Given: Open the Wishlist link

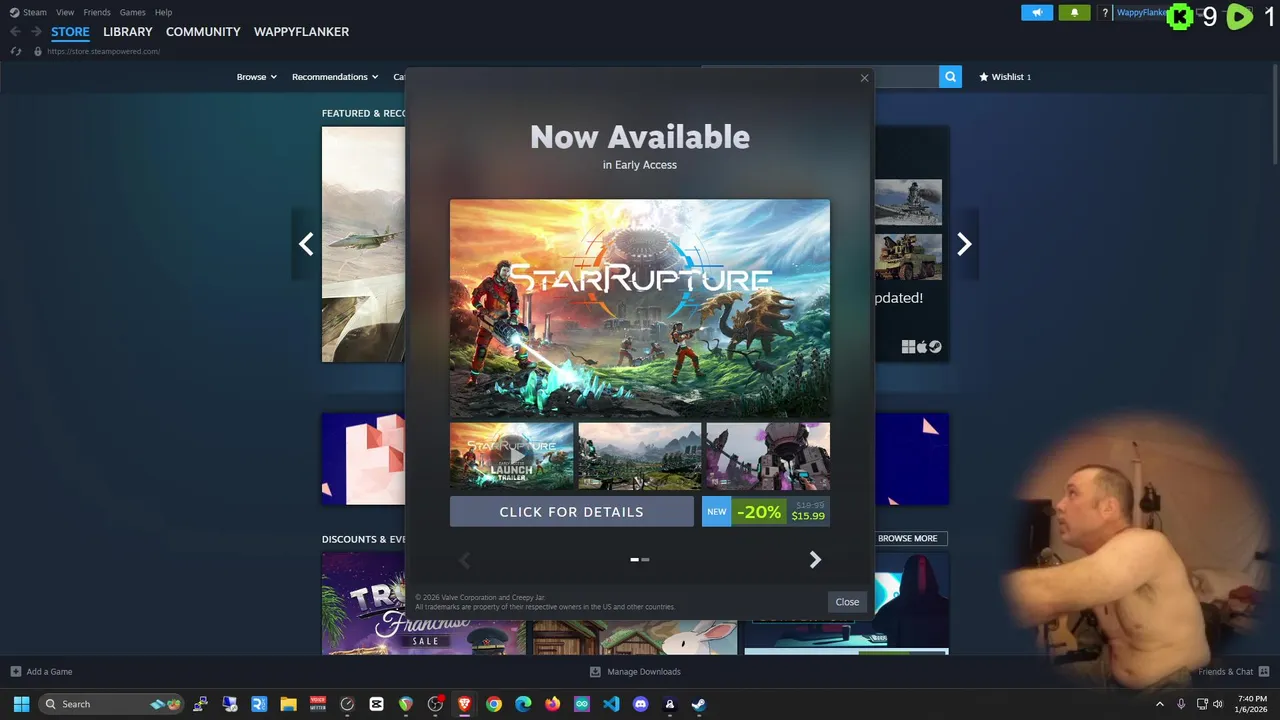Looking at the screenshot, I should [x=1005, y=77].
